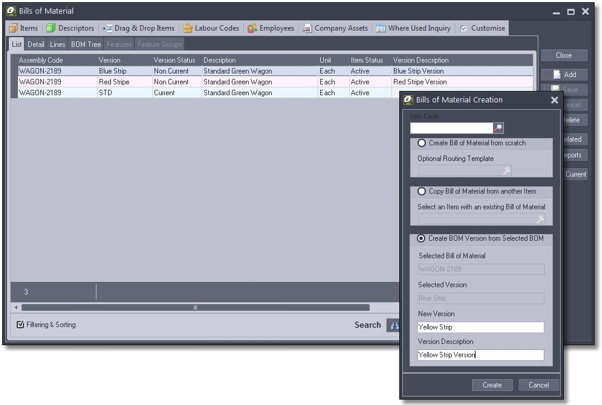Select Copy Bill of Material from another Item
Image resolution: width=602 pixels, height=405 pixels.
(x=421, y=190)
